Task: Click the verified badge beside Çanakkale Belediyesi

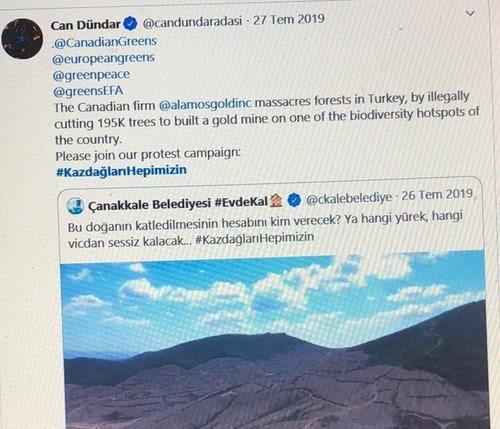Action: (x=294, y=200)
